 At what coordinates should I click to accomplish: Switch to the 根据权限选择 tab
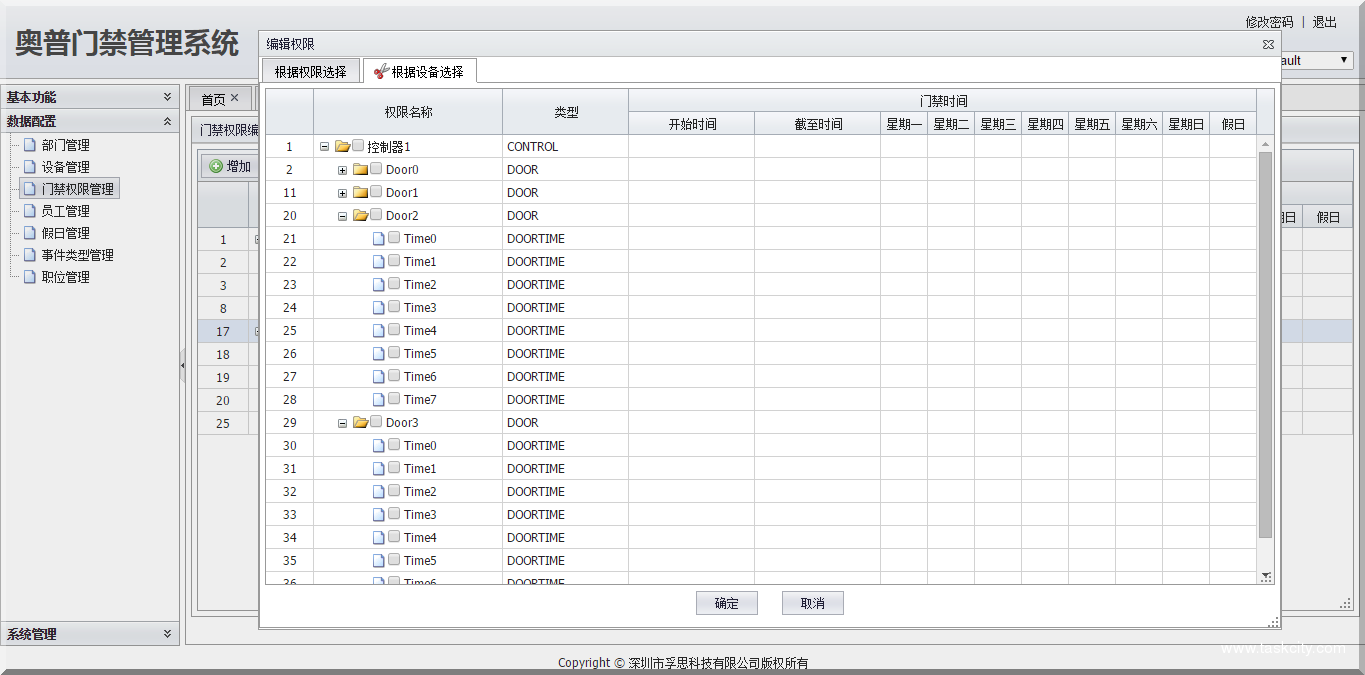(x=310, y=72)
